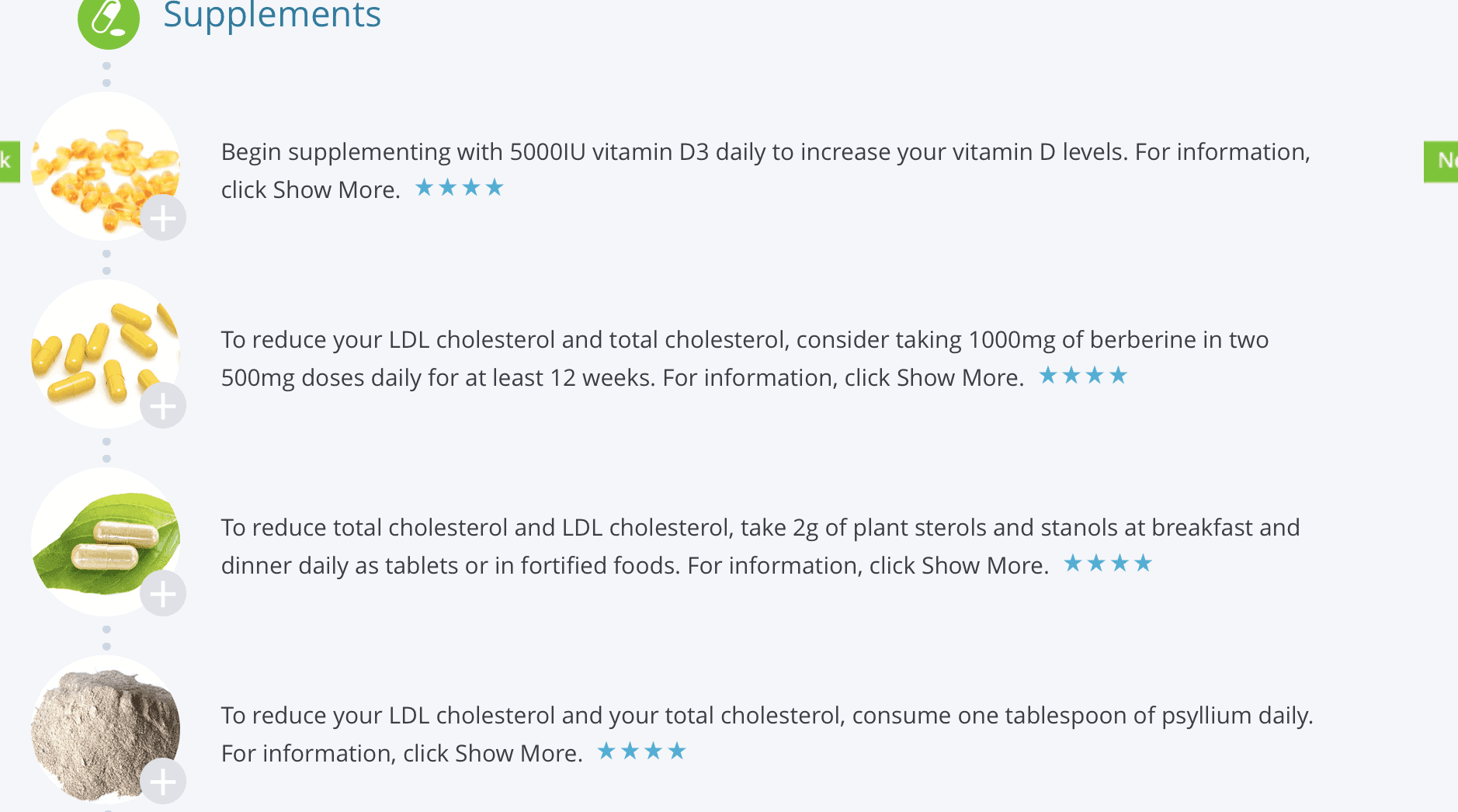Viewport: 1458px width, 812px height.
Task: Expand the psyllium recommendation plus icon
Action: pos(163,782)
